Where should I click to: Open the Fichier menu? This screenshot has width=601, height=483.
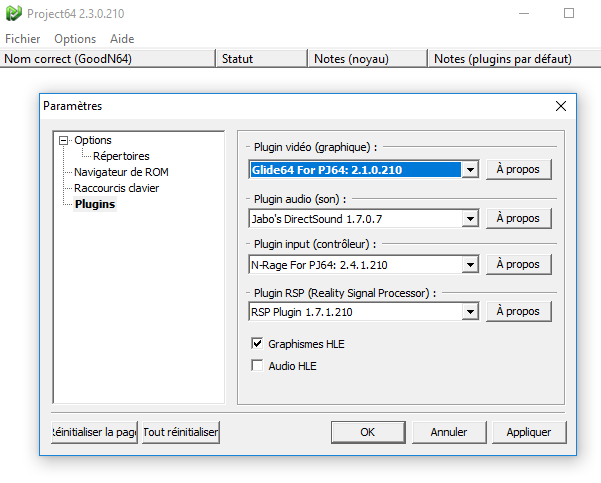[23, 39]
